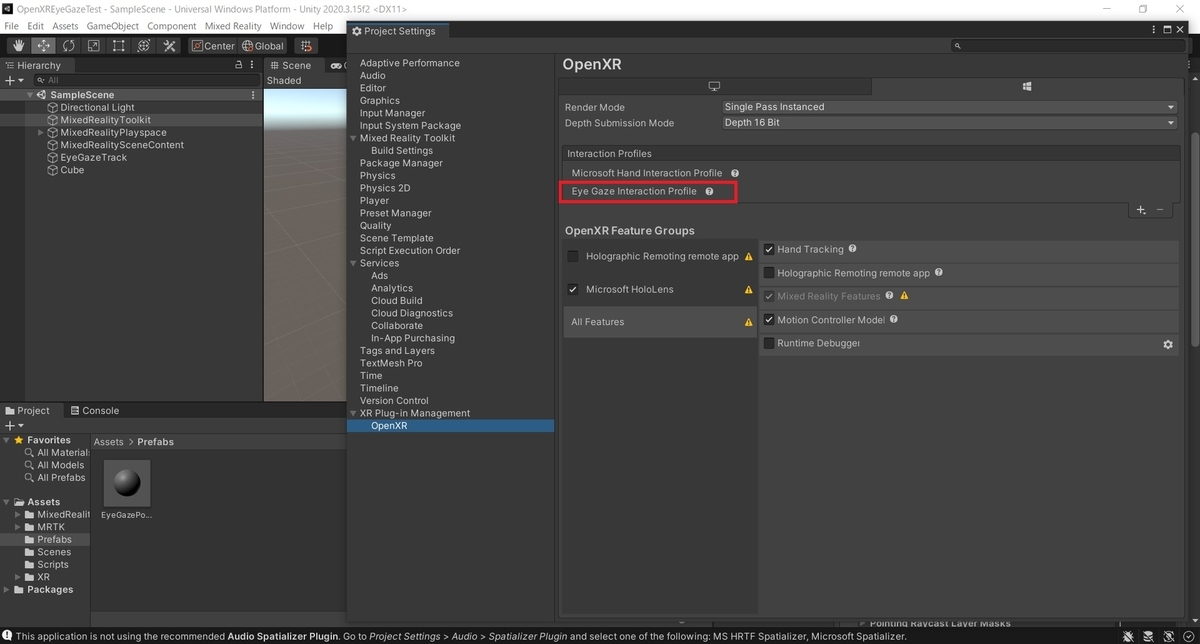
Task: Select the Rotate tool
Action: 68,45
